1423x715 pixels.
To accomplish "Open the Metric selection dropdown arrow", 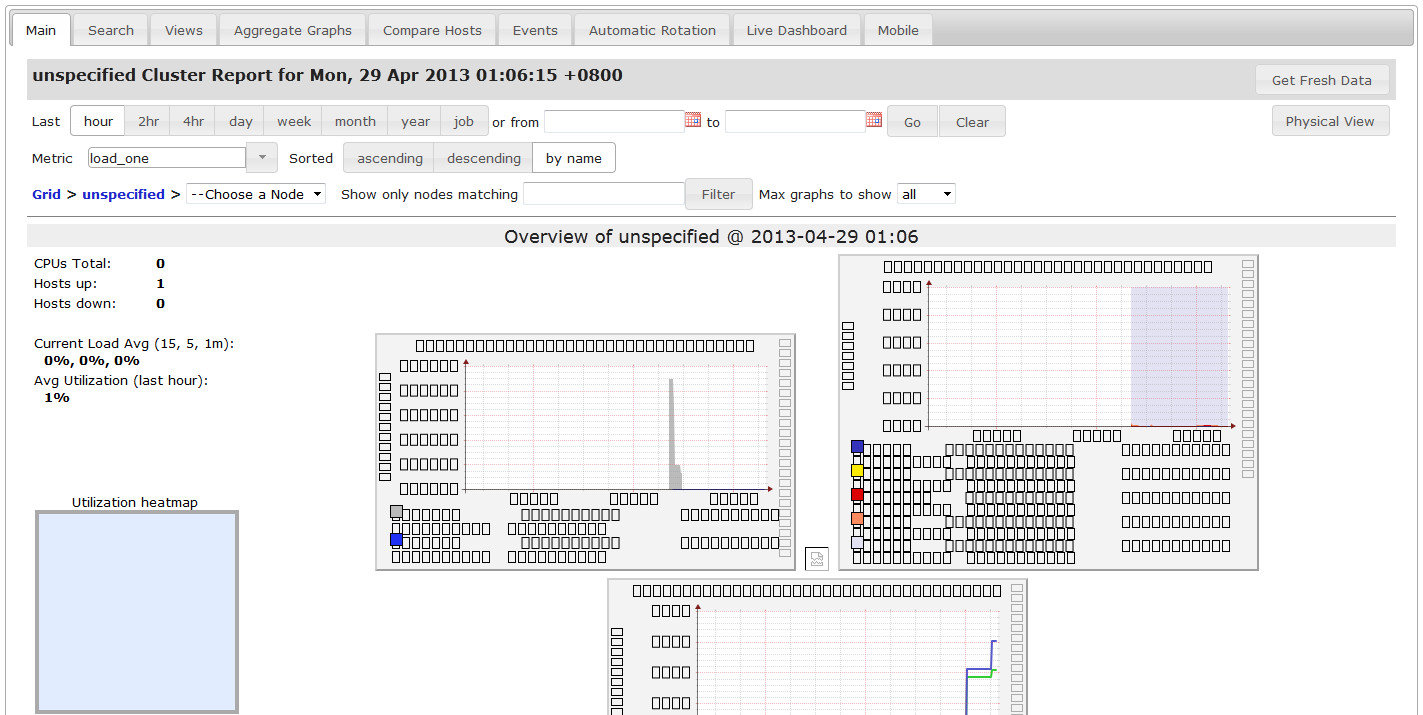I will 261,157.
